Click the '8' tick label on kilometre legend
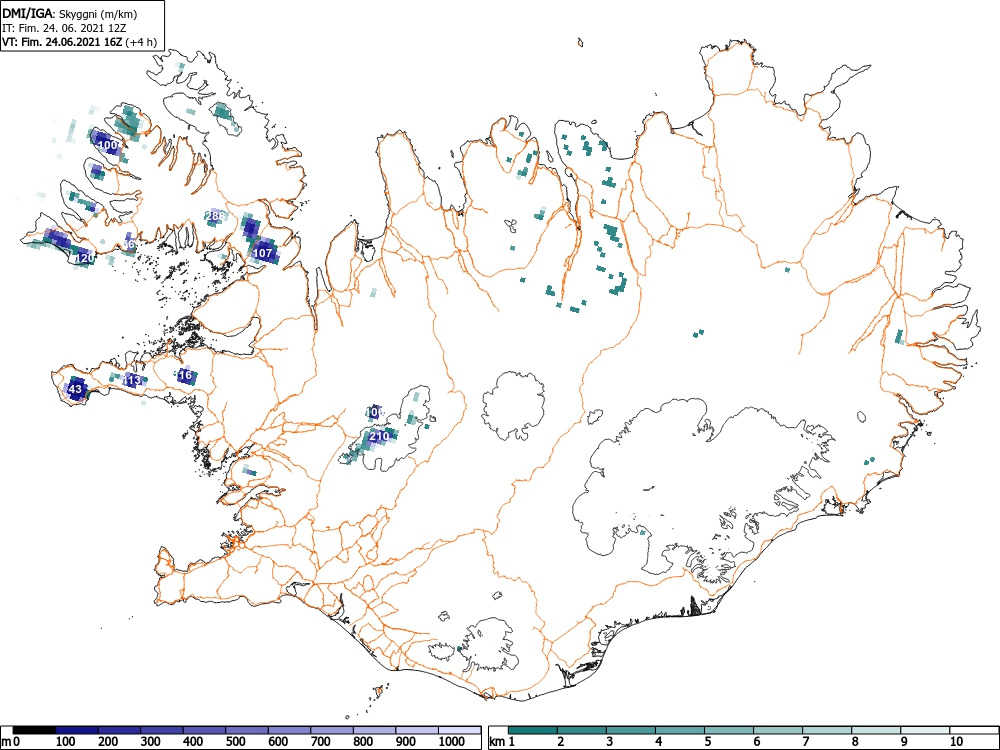The height and width of the screenshot is (750, 1000). (x=855, y=742)
